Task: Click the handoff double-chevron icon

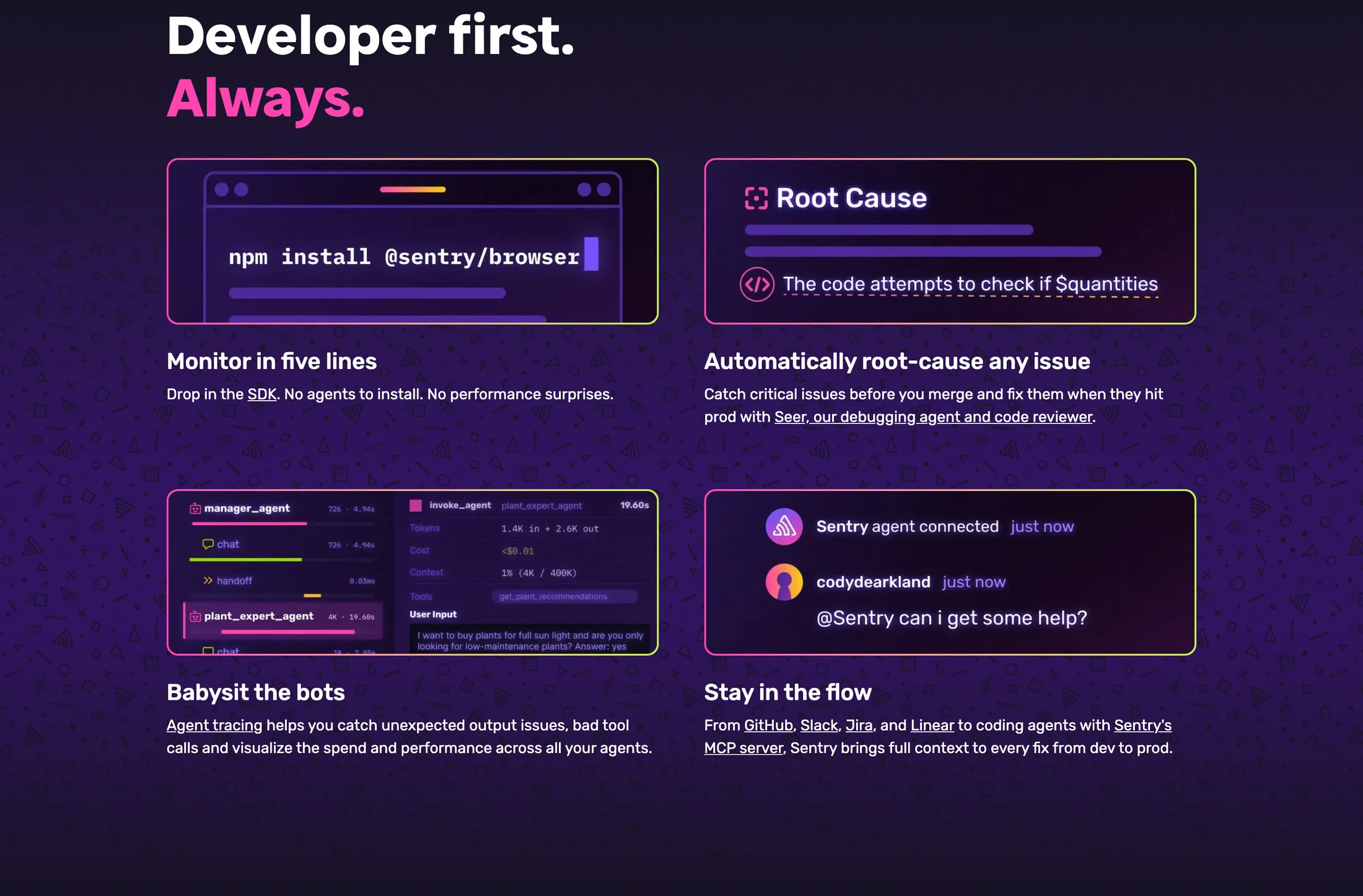Action: [208, 581]
